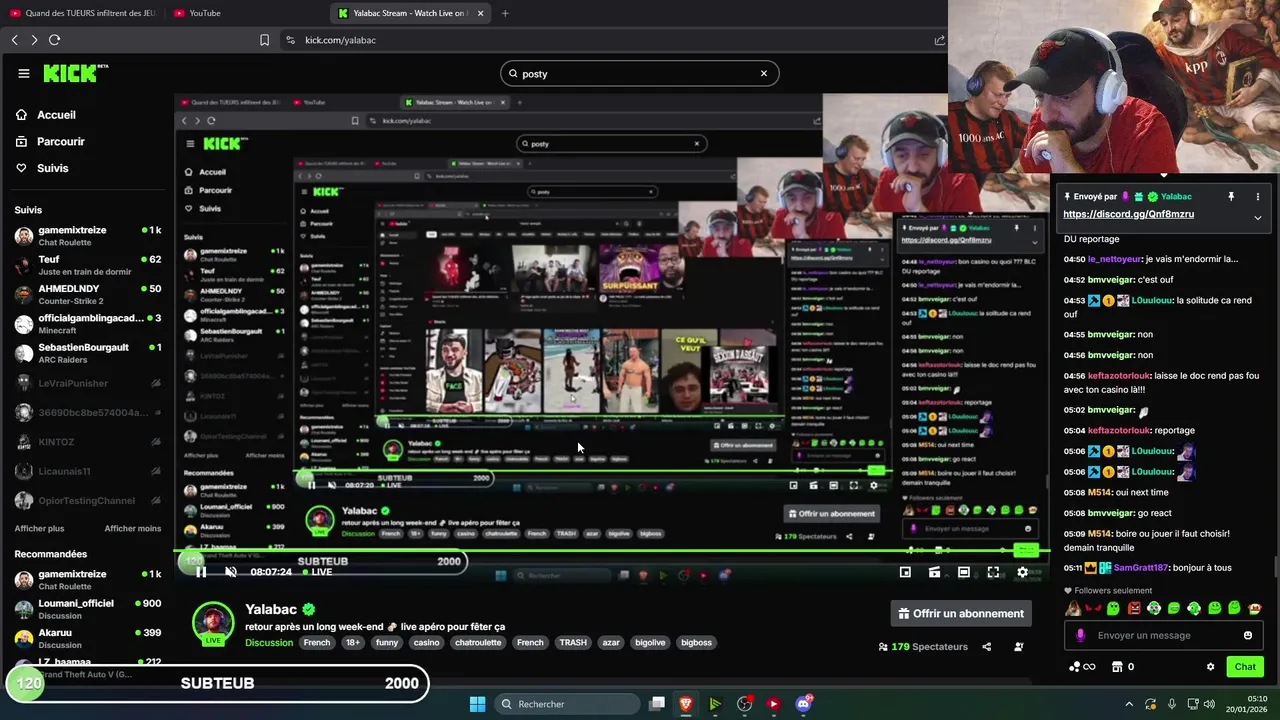Viewport: 1280px width, 720px height.
Task: Open SebastienBourgault ARC Raiders channel
Action: (x=88, y=353)
